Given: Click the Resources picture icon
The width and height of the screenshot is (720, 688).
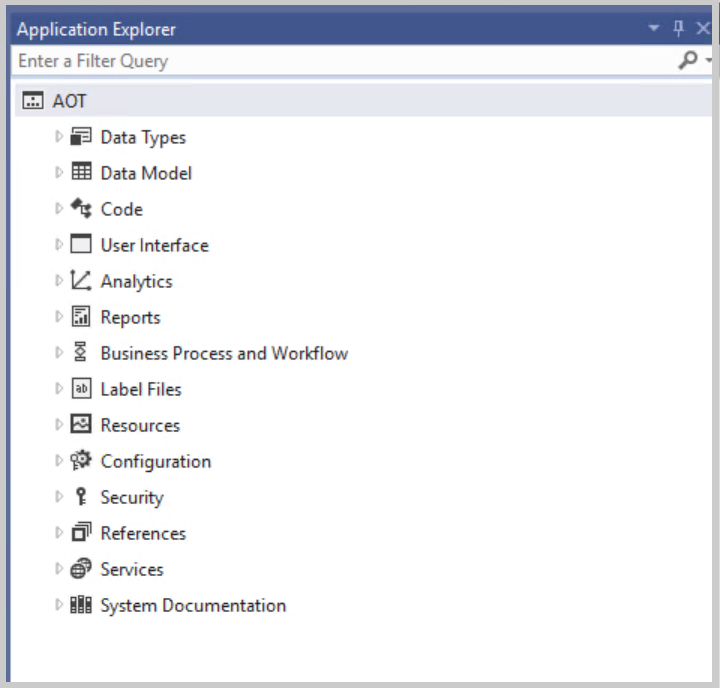Looking at the screenshot, I should pyautogui.click(x=81, y=424).
